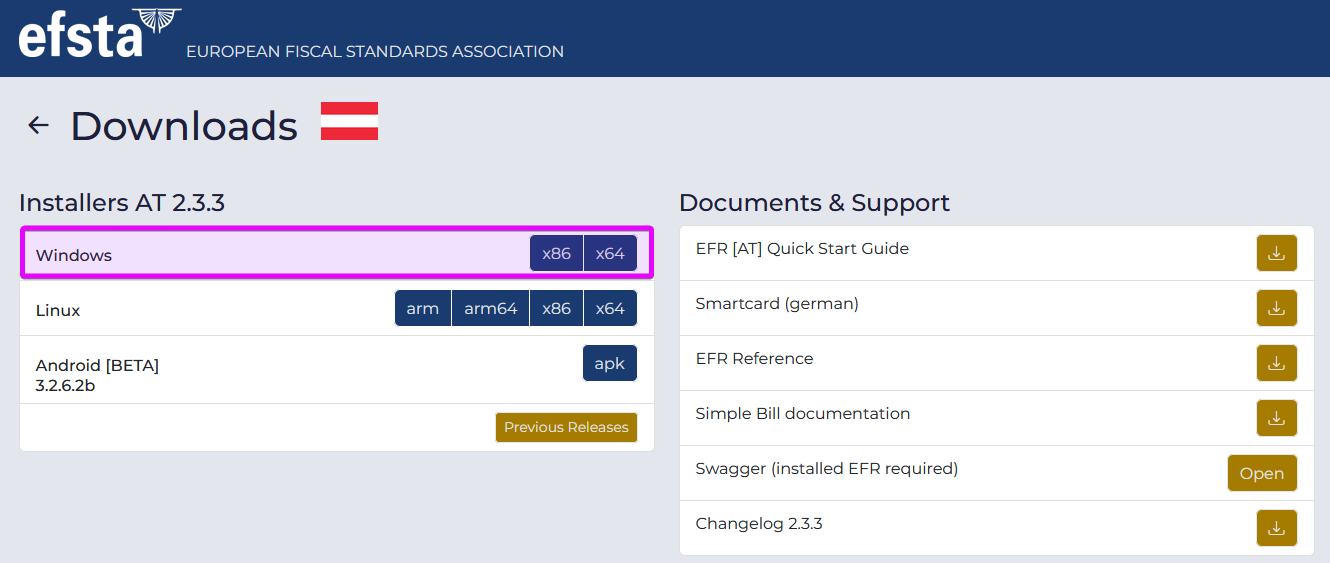1330x563 pixels.
Task: Download Simple Bill documentation
Action: click(1276, 418)
